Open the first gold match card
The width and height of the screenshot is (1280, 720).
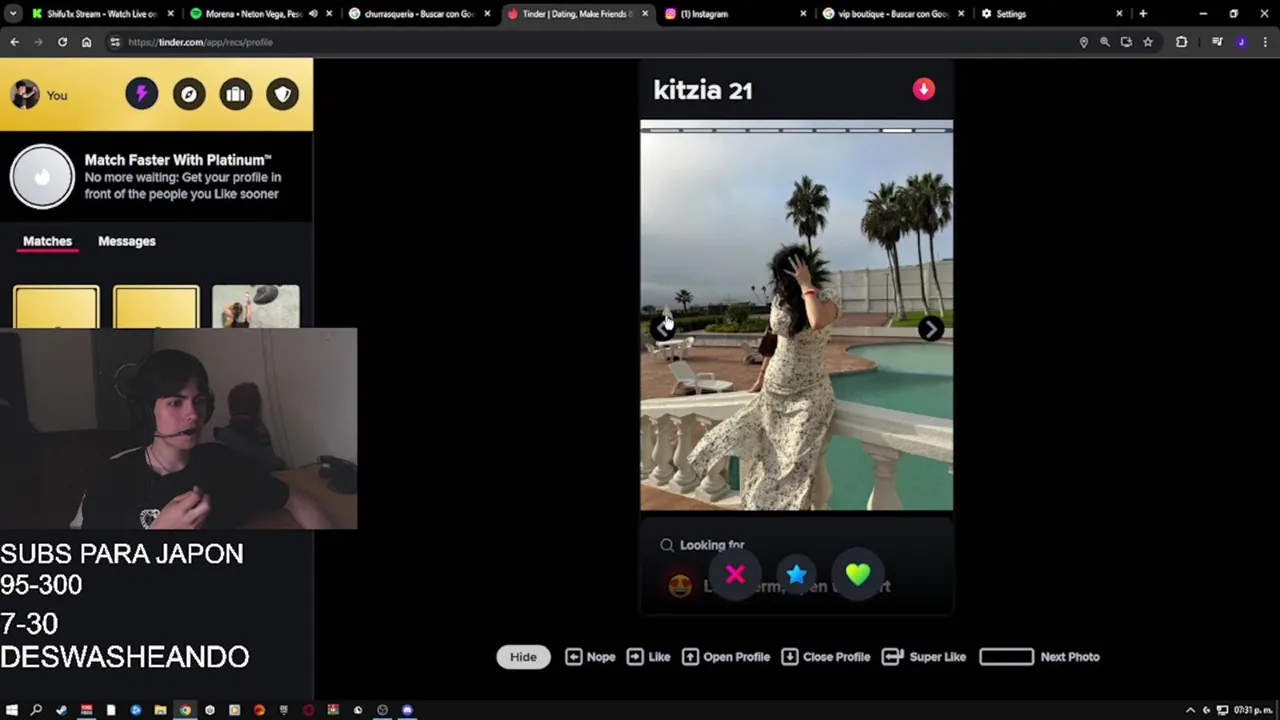coord(56,307)
